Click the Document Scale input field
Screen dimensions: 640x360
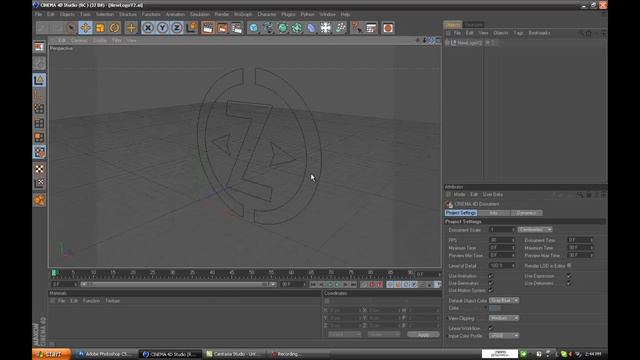[502, 230]
